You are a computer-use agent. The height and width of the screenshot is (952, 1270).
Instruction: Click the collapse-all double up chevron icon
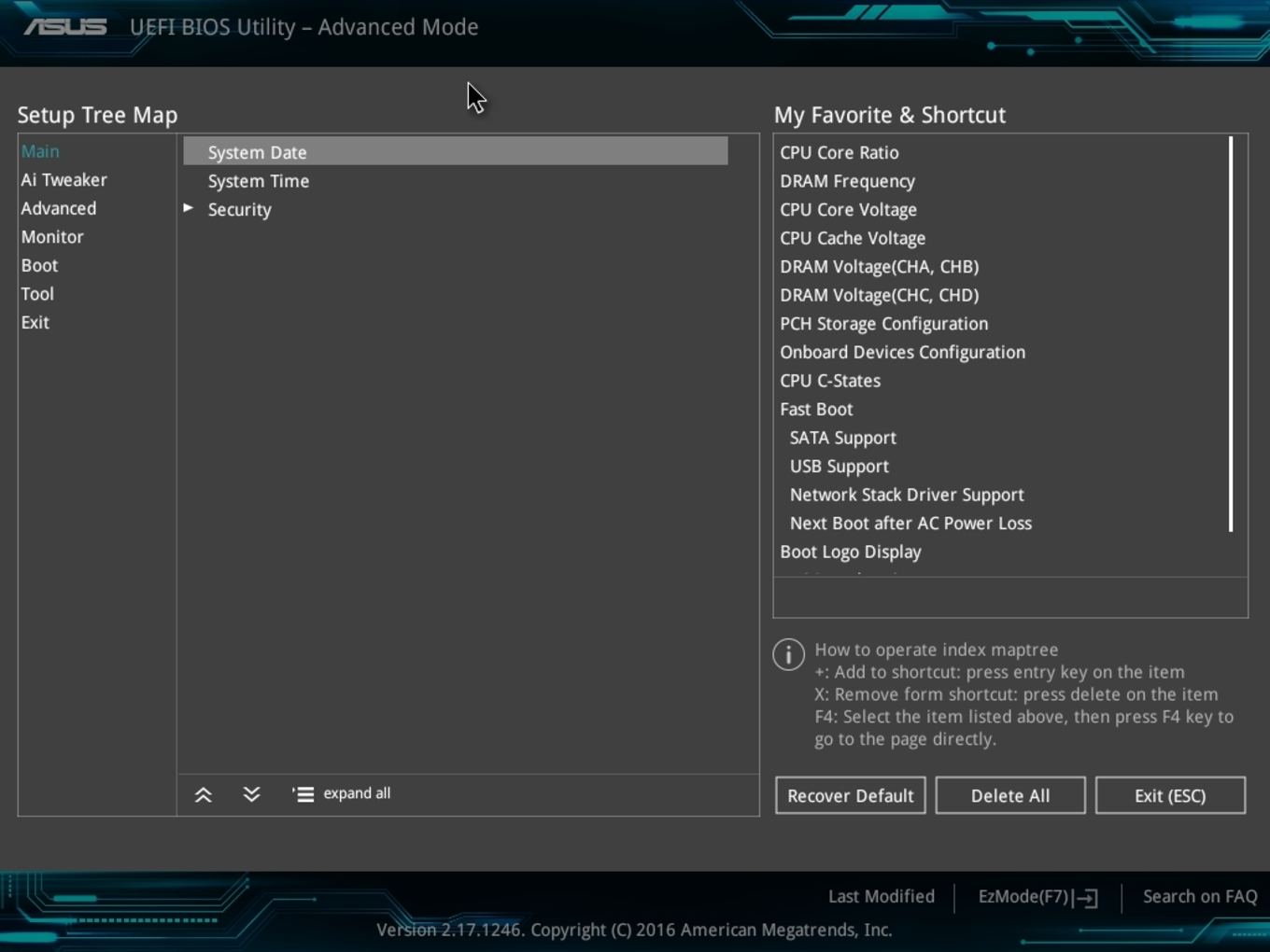coord(203,794)
